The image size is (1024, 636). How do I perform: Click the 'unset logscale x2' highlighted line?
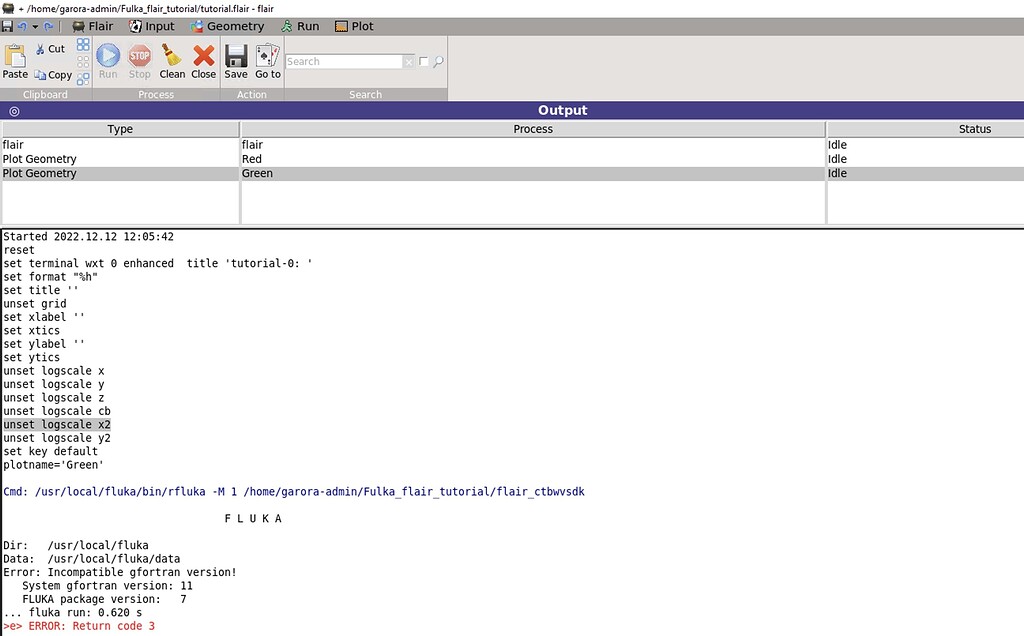pos(57,424)
